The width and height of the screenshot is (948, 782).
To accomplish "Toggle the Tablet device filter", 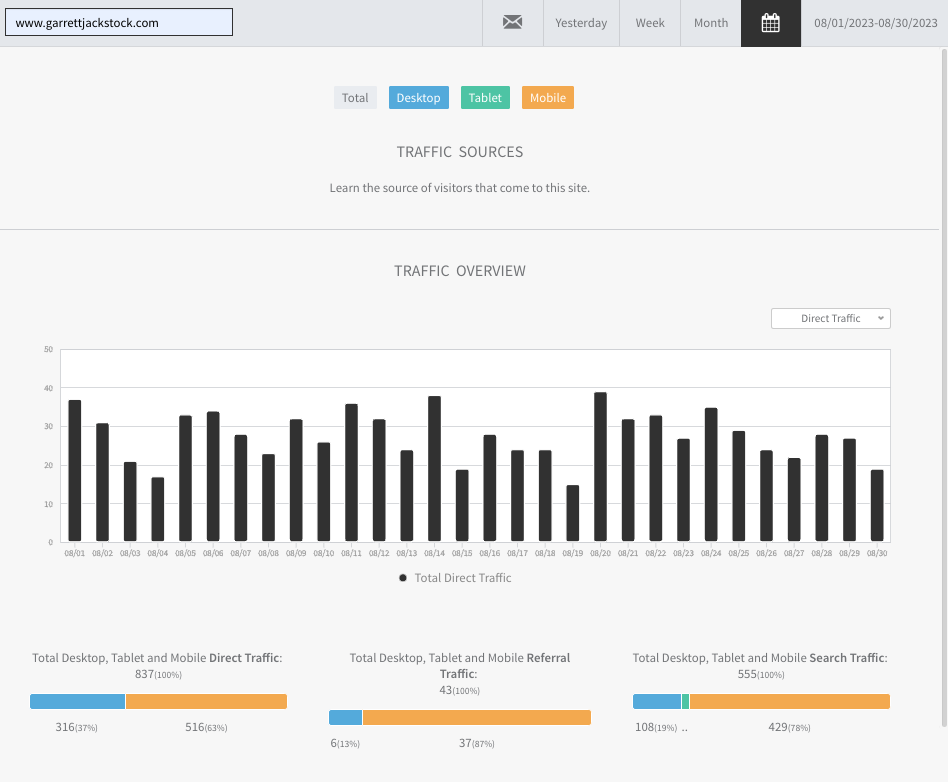I will (x=485, y=97).
